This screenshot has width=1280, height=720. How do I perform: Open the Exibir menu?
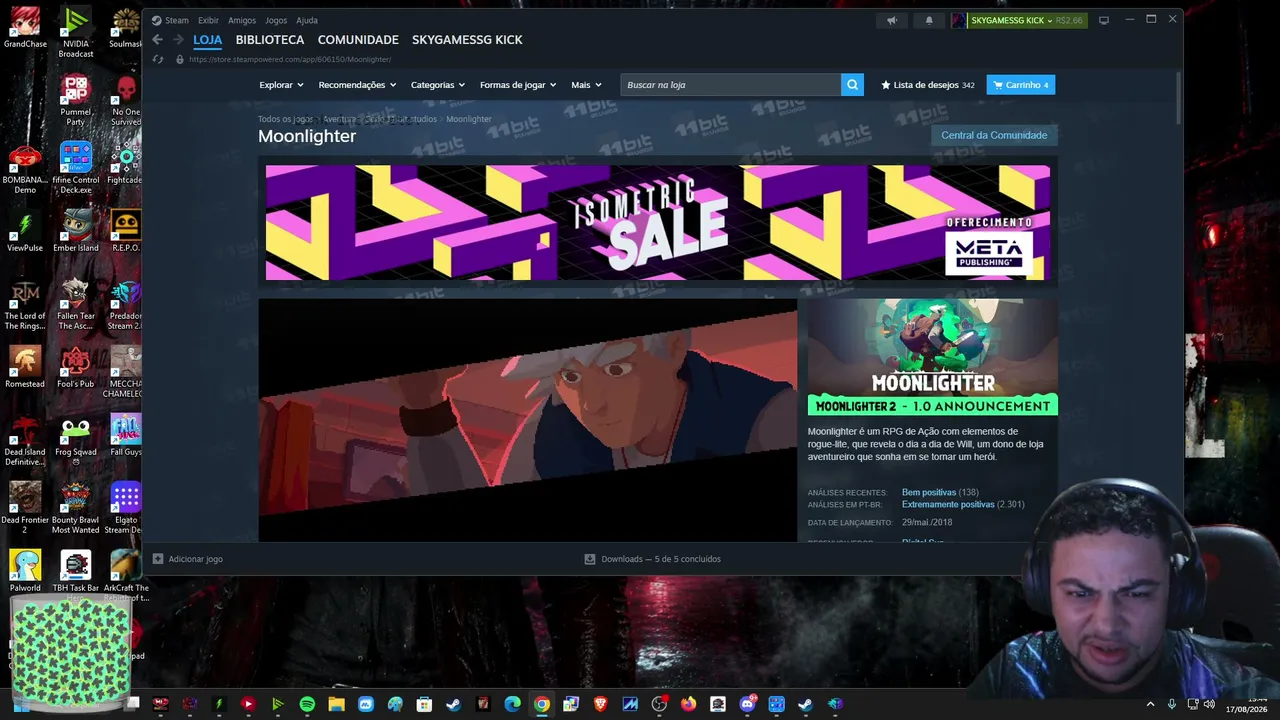pos(208,20)
